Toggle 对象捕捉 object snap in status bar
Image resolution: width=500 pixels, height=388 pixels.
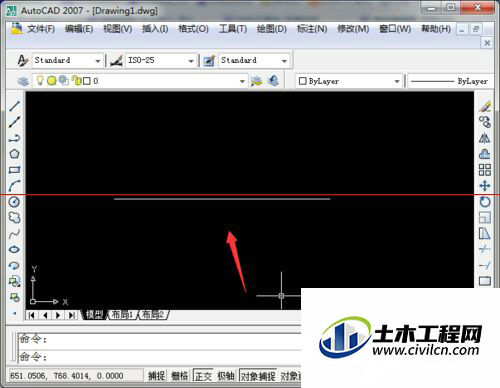click(258, 376)
